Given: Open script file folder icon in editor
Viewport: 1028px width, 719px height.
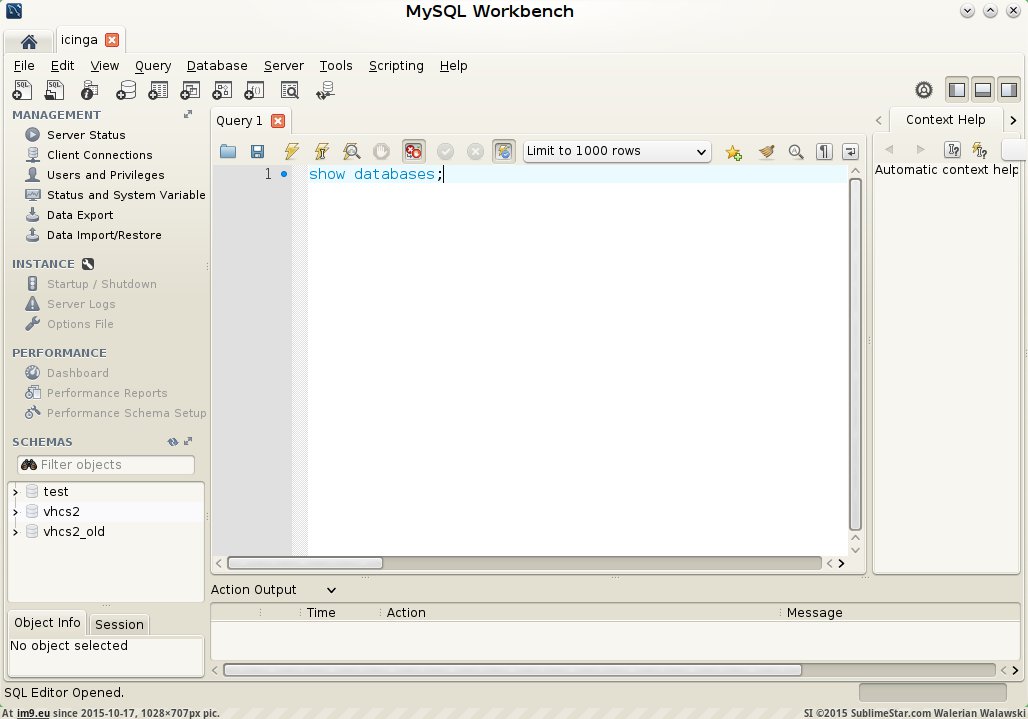Looking at the screenshot, I should (227, 151).
